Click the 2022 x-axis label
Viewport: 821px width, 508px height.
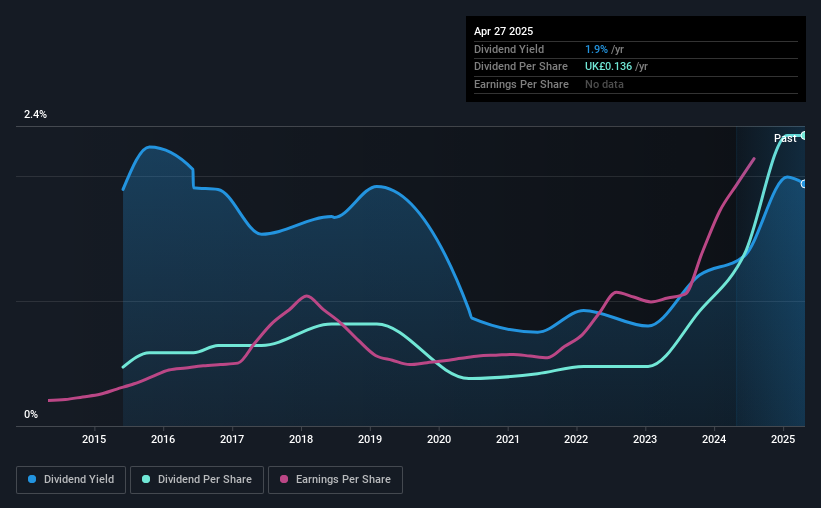(576, 439)
